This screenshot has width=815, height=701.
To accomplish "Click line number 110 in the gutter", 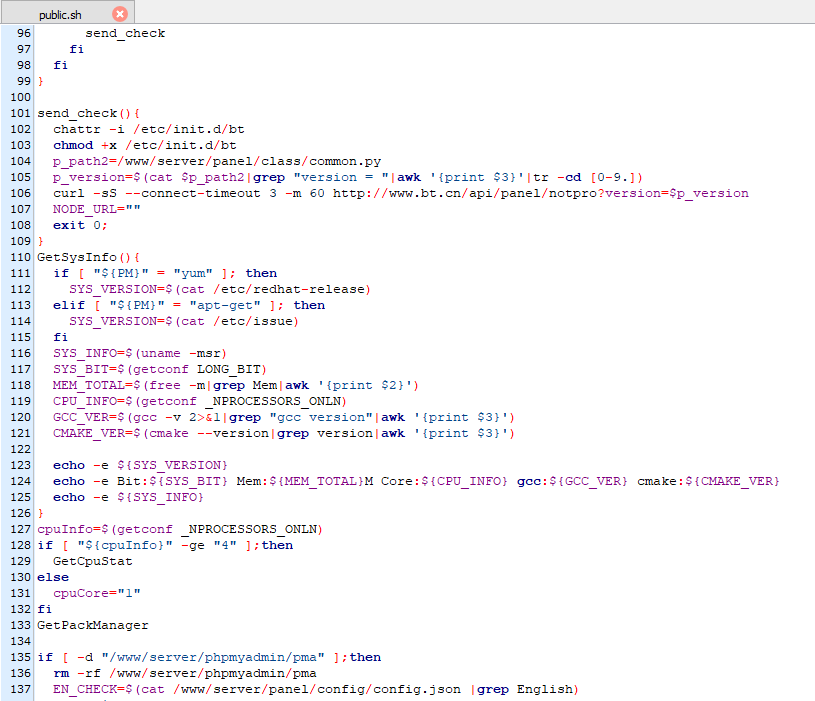I will click(20, 257).
